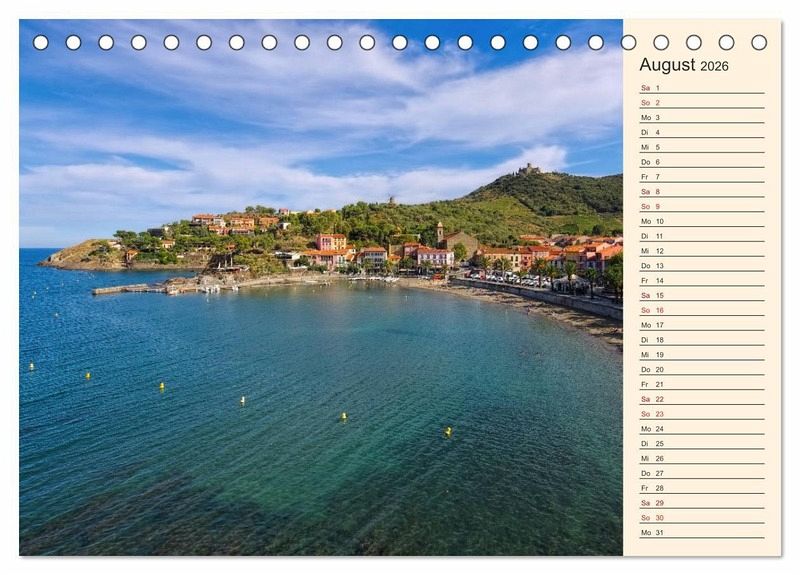Select the So 16 calendar row
The image size is (800, 575).
[702, 310]
